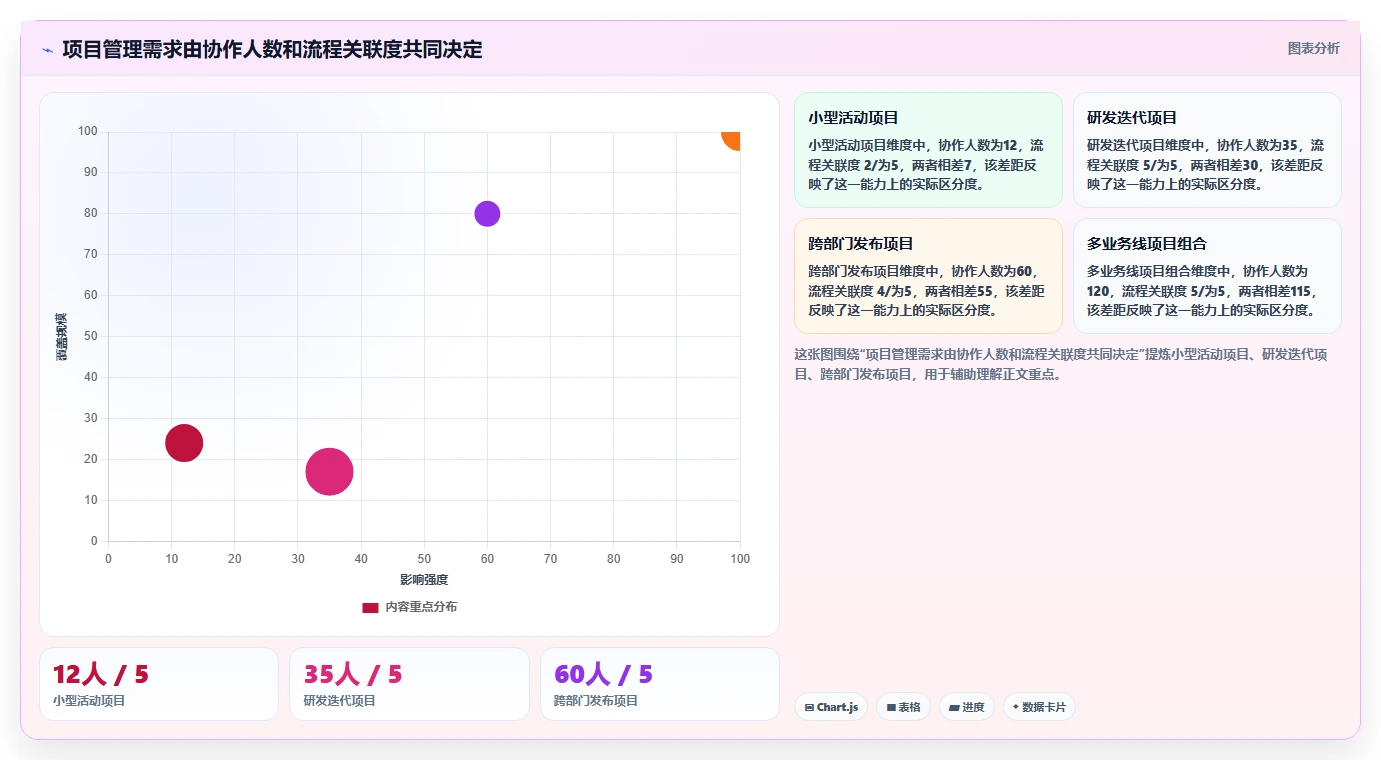This screenshot has width=1381, height=760.
Task: Select the purple bubble at x=60
Action: [487, 214]
